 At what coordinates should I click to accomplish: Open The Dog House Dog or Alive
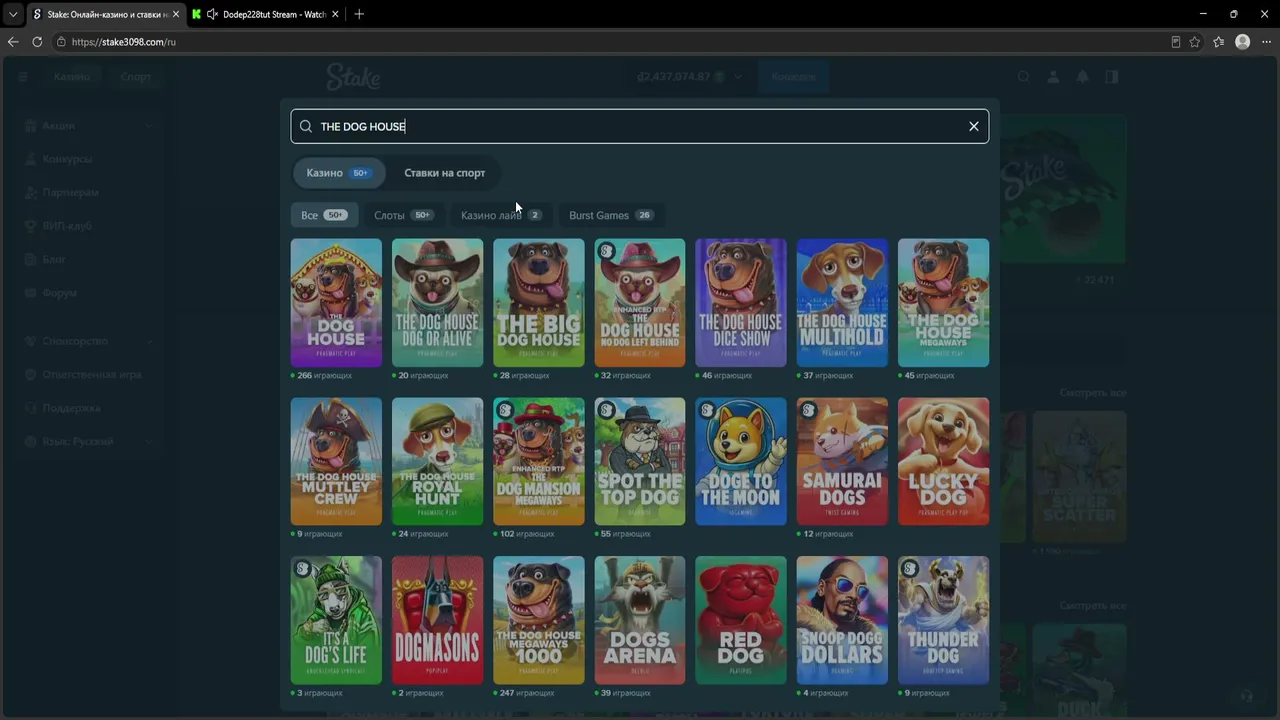coord(437,303)
